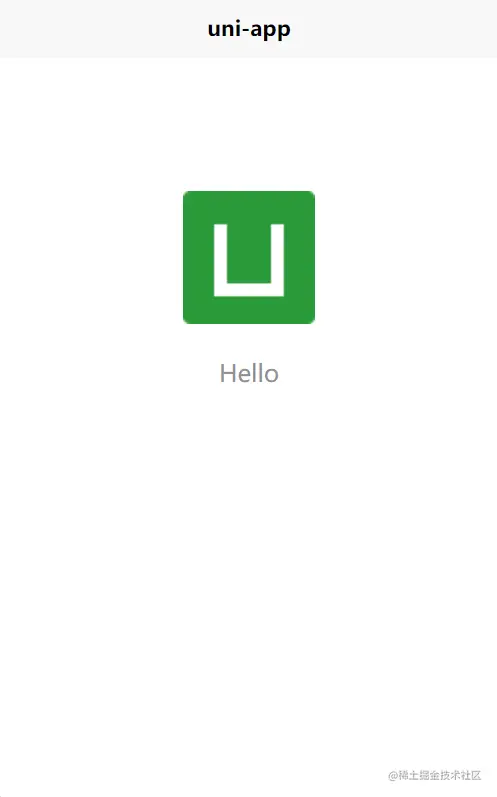Click the letter H in Hello
This screenshot has width=497, height=797.
(x=227, y=374)
